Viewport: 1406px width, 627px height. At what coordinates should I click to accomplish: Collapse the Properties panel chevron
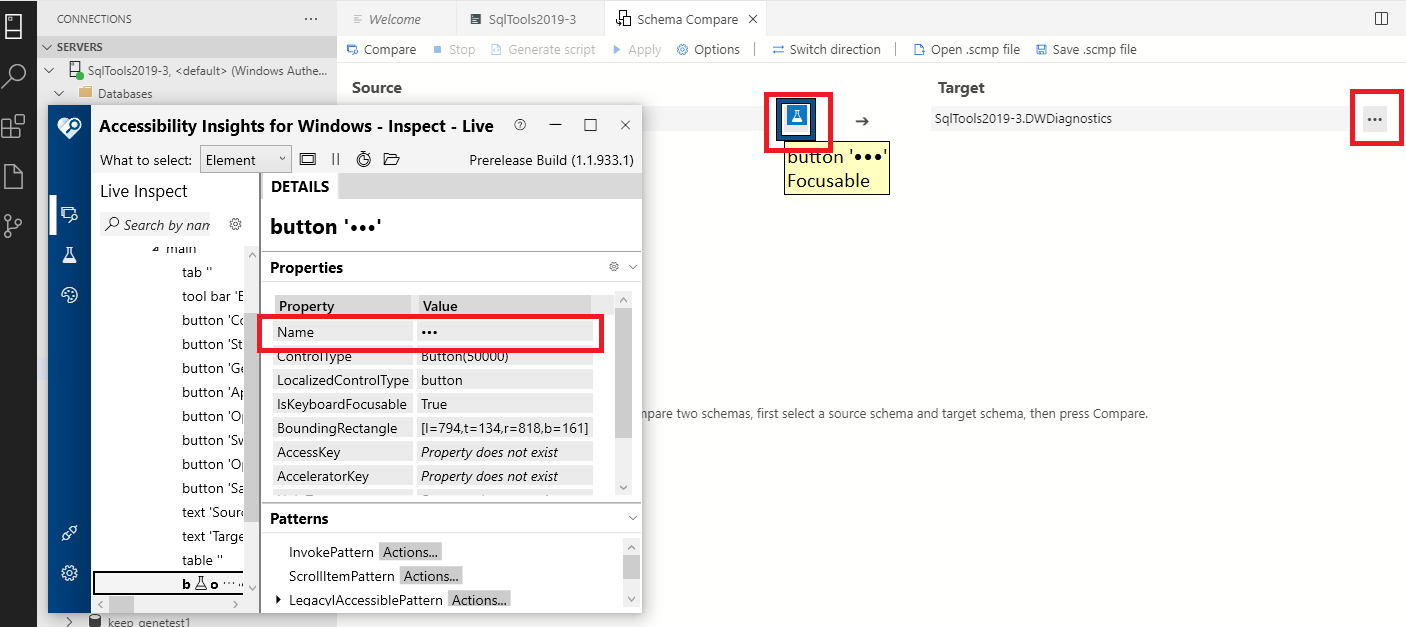pos(634,267)
